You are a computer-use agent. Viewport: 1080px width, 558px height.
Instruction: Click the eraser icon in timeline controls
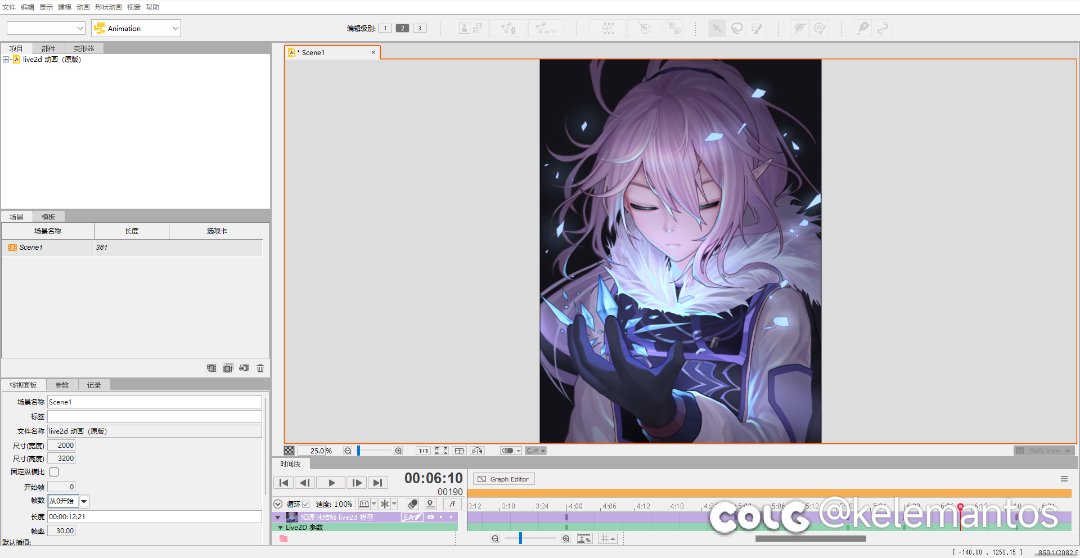[413, 504]
